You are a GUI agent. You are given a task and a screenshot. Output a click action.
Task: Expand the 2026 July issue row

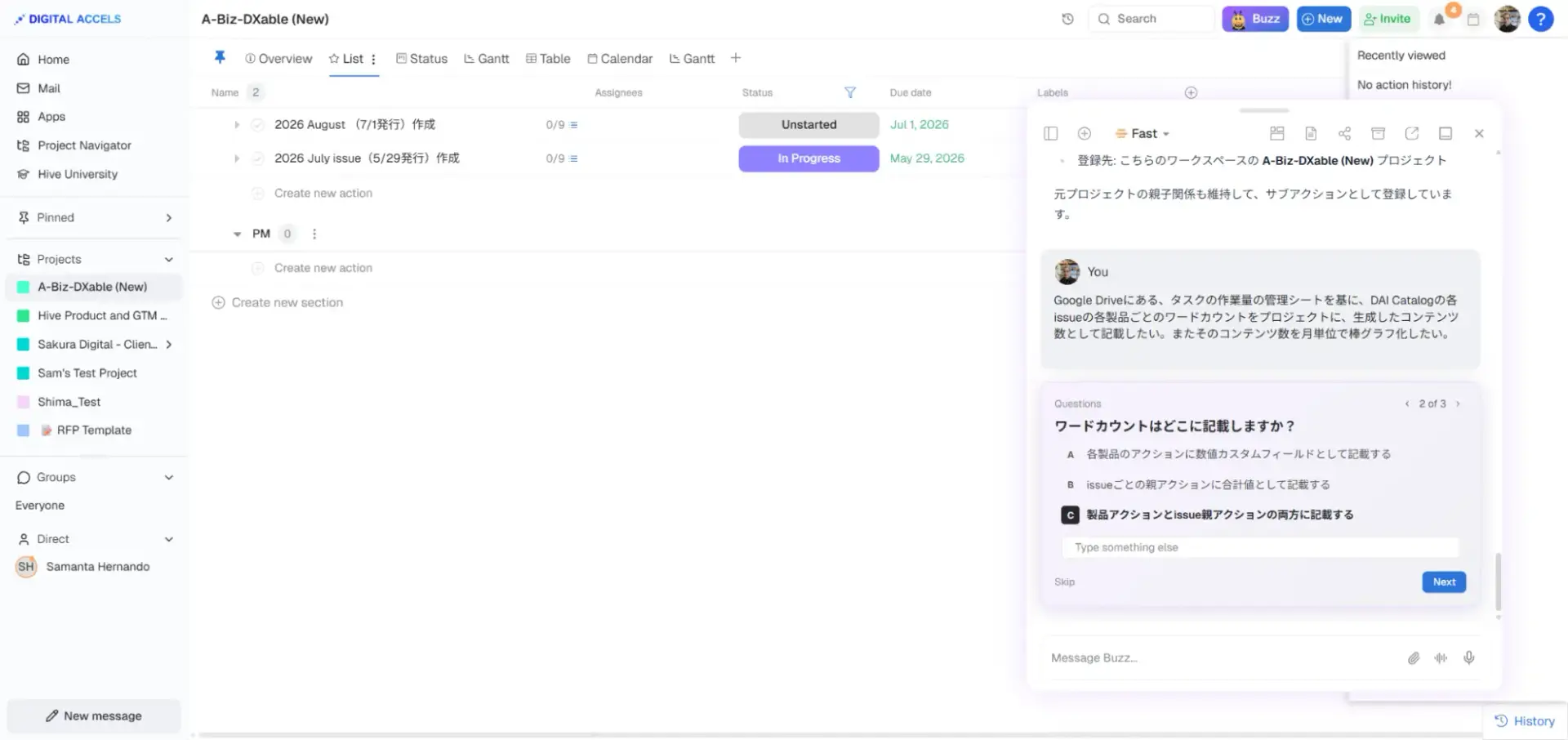point(237,158)
